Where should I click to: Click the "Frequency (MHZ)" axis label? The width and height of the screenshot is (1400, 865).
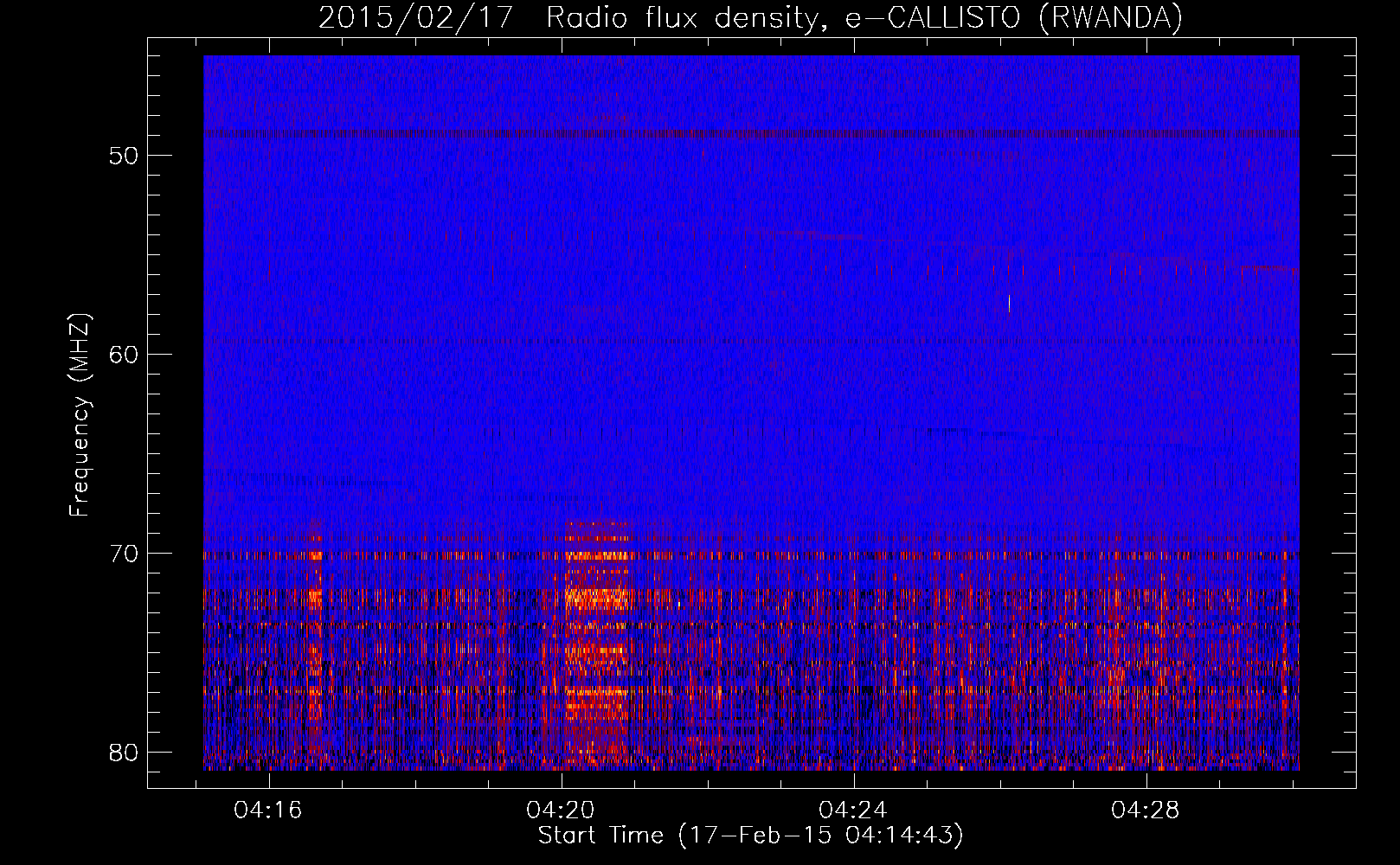[80, 414]
